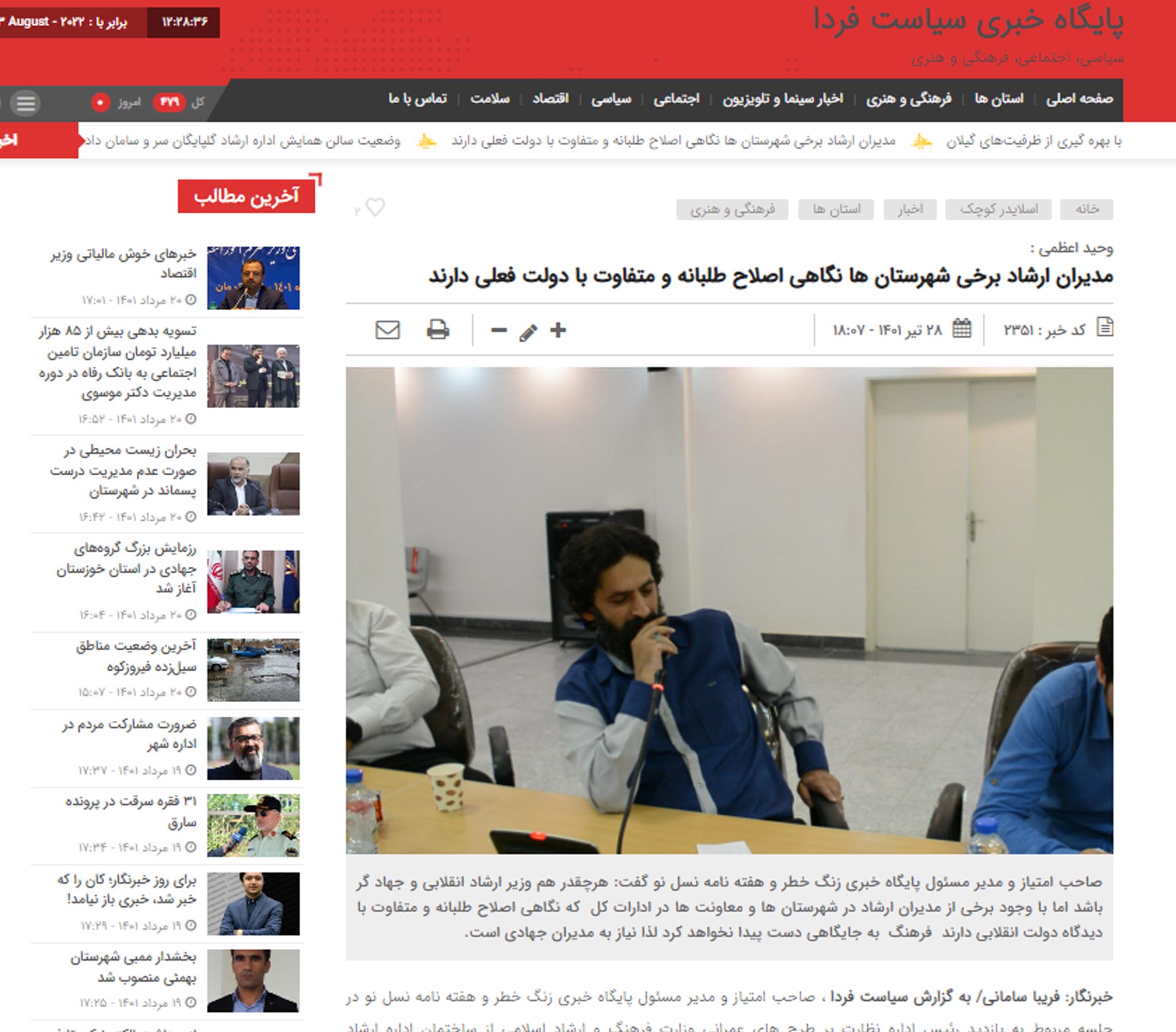Increase font size with plus icon
This screenshot has height=1032, width=1176.
point(558,330)
